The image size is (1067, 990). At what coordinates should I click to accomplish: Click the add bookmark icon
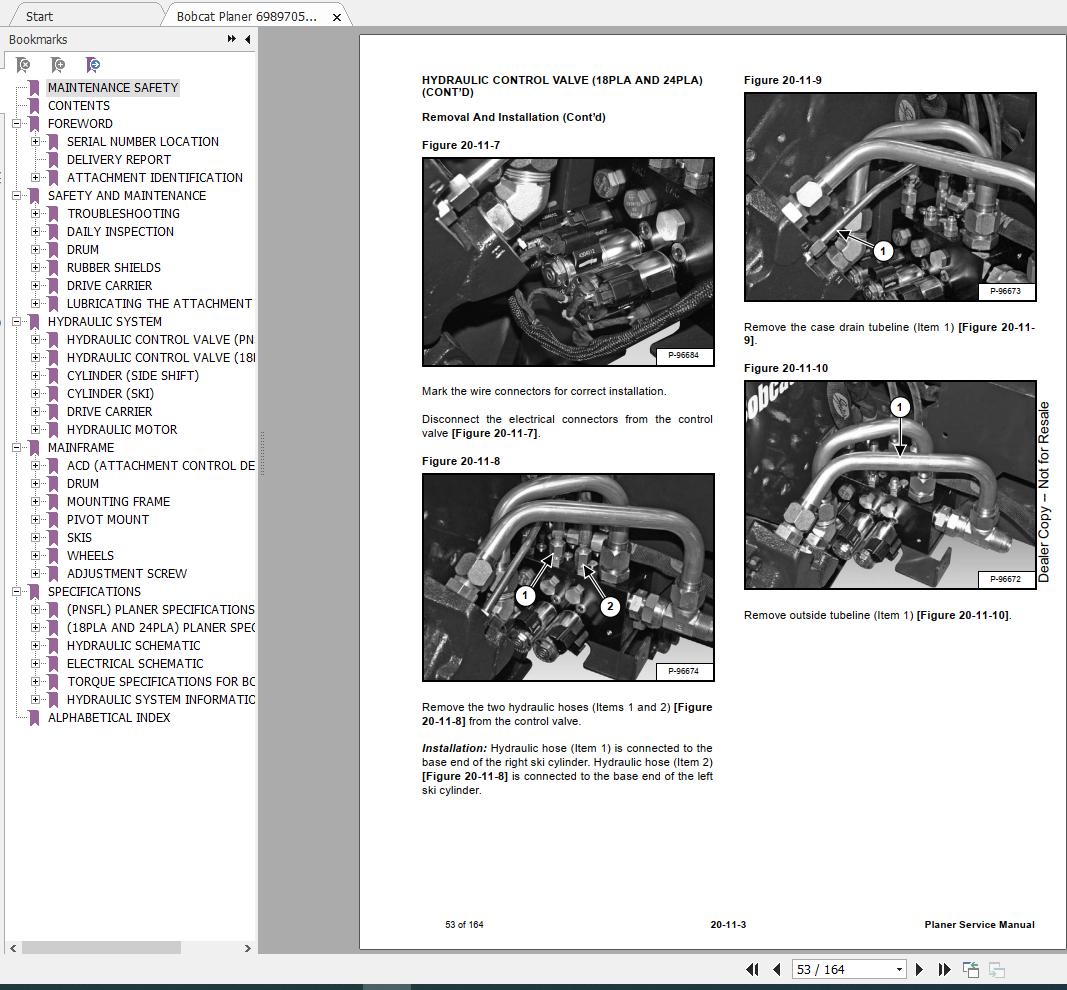pos(58,65)
